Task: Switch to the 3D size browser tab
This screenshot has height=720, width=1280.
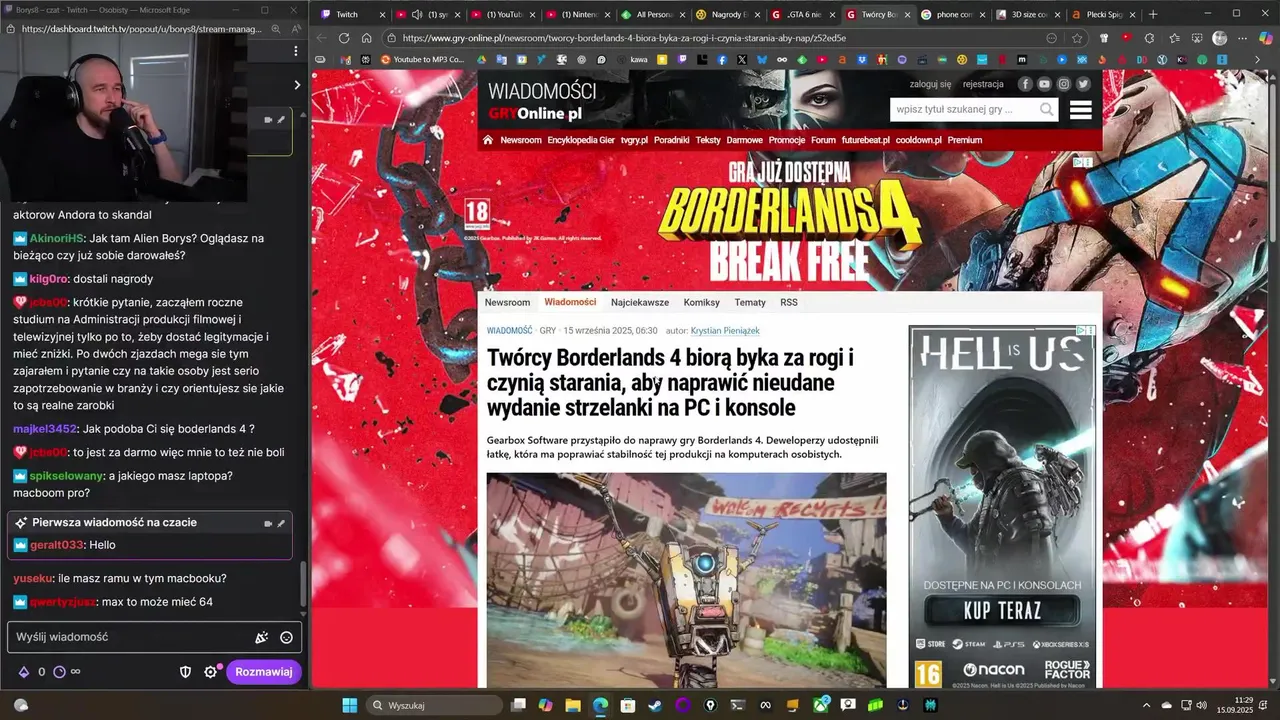Action: coord(1027,15)
